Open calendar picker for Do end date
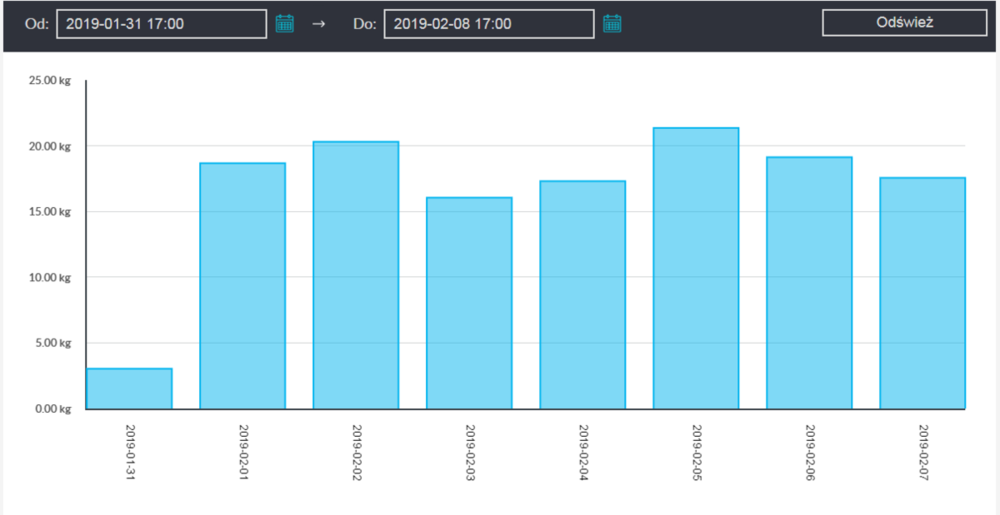The height and width of the screenshot is (515, 1000). pyautogui.click(x=612, y=24)
